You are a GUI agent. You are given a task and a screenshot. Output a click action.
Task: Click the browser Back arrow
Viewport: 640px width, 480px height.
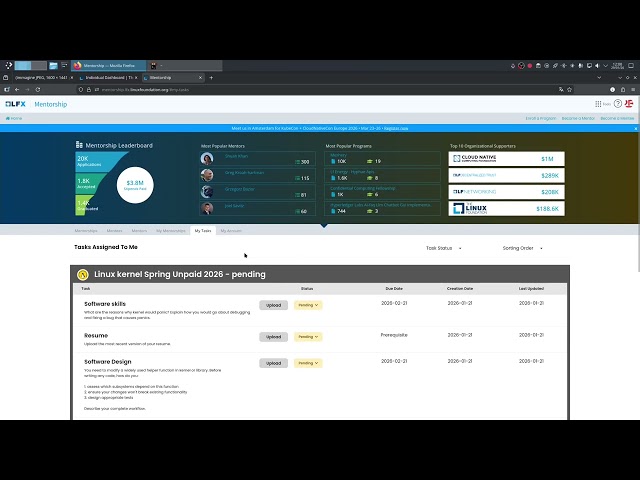coord(17,89)
